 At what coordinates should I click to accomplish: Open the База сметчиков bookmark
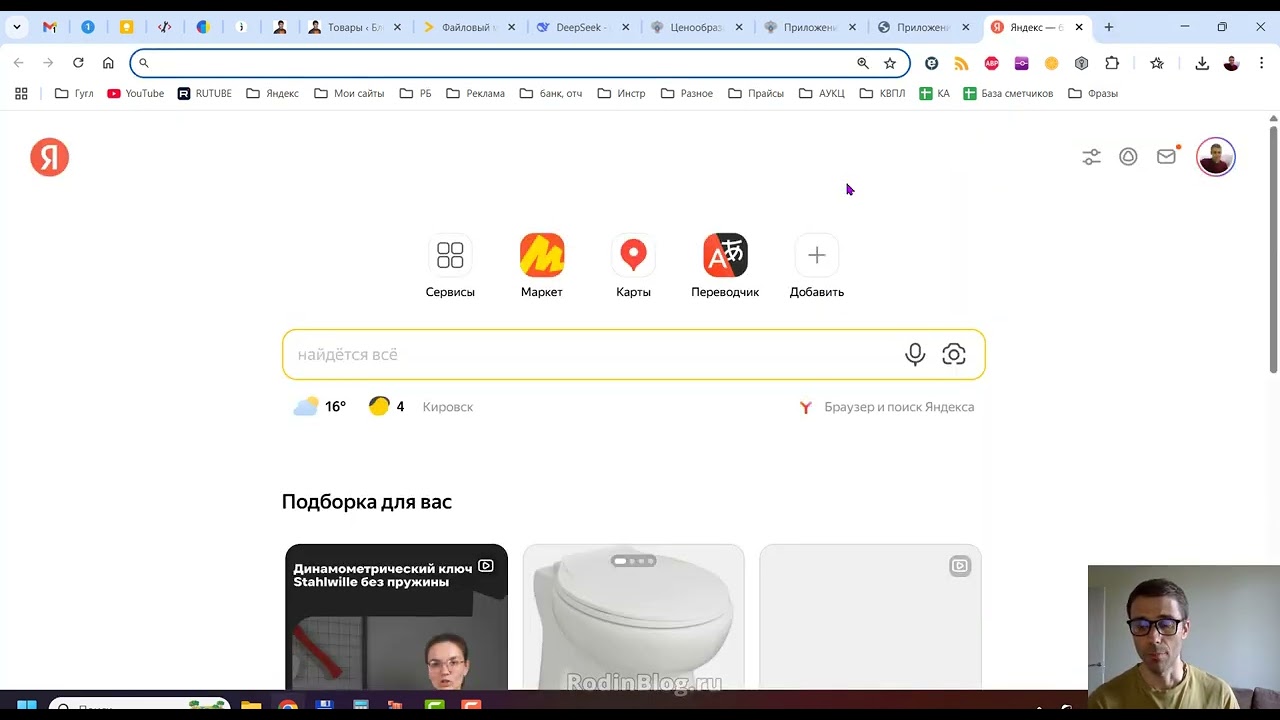tap(1008, 93)
